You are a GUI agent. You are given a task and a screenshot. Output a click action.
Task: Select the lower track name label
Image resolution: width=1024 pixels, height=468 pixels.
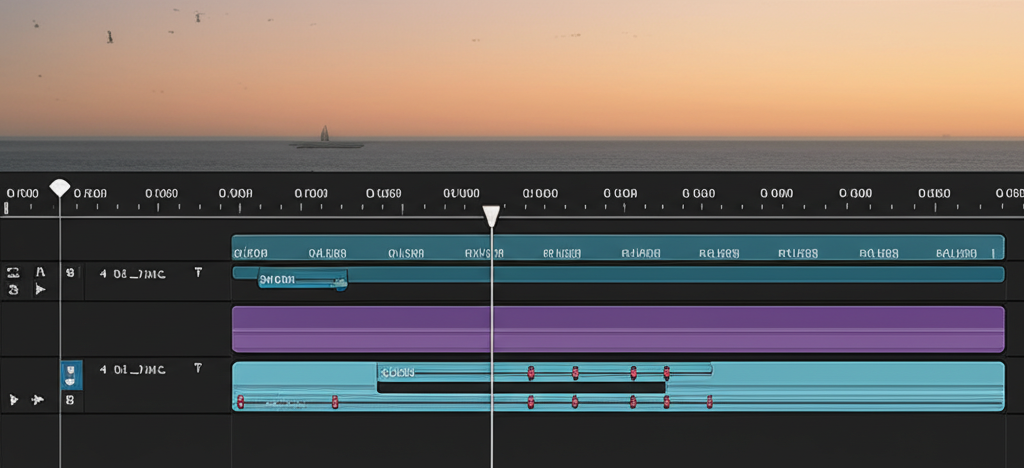point(132,369)
